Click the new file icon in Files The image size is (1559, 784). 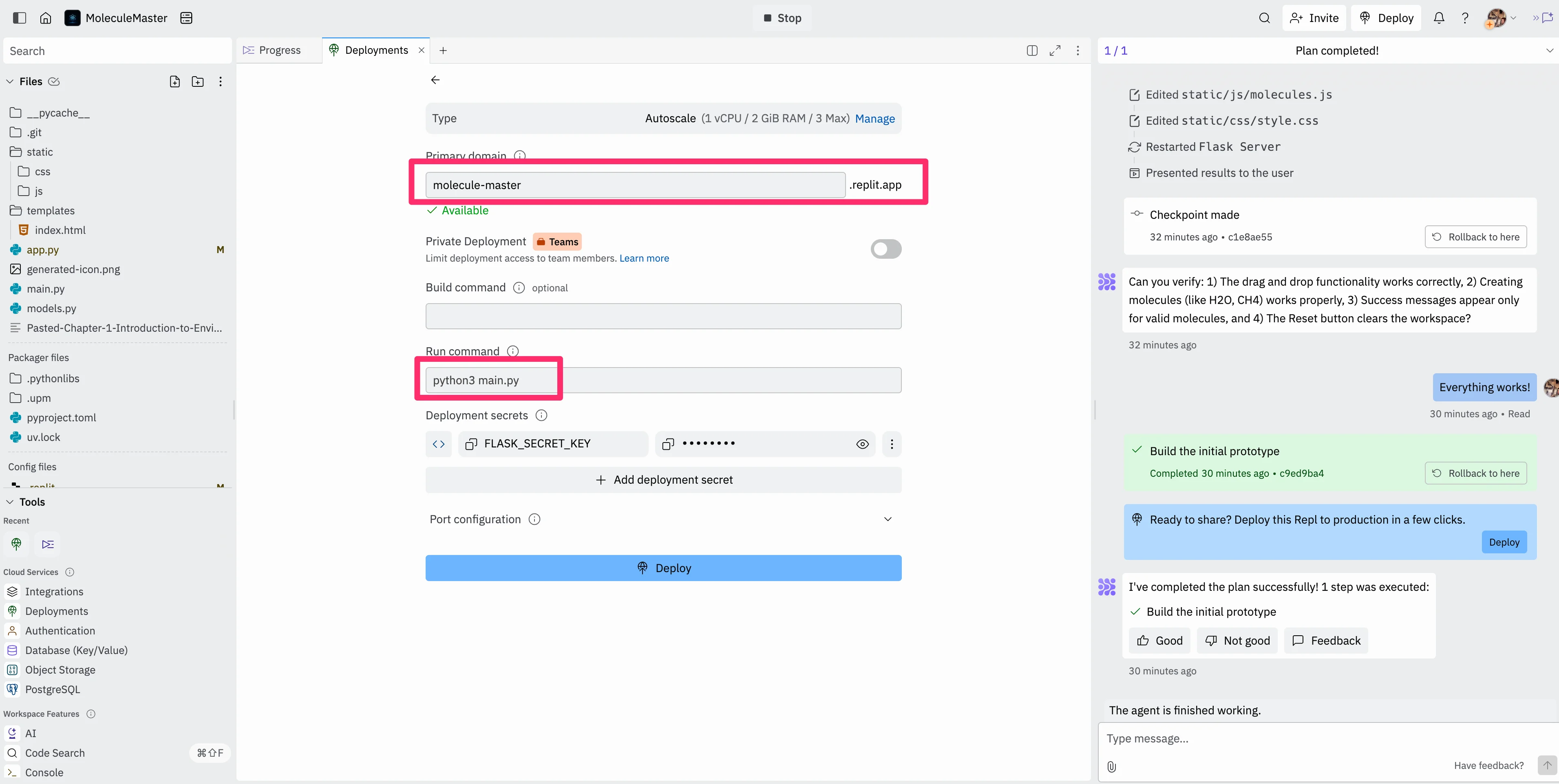click(175, 81)
